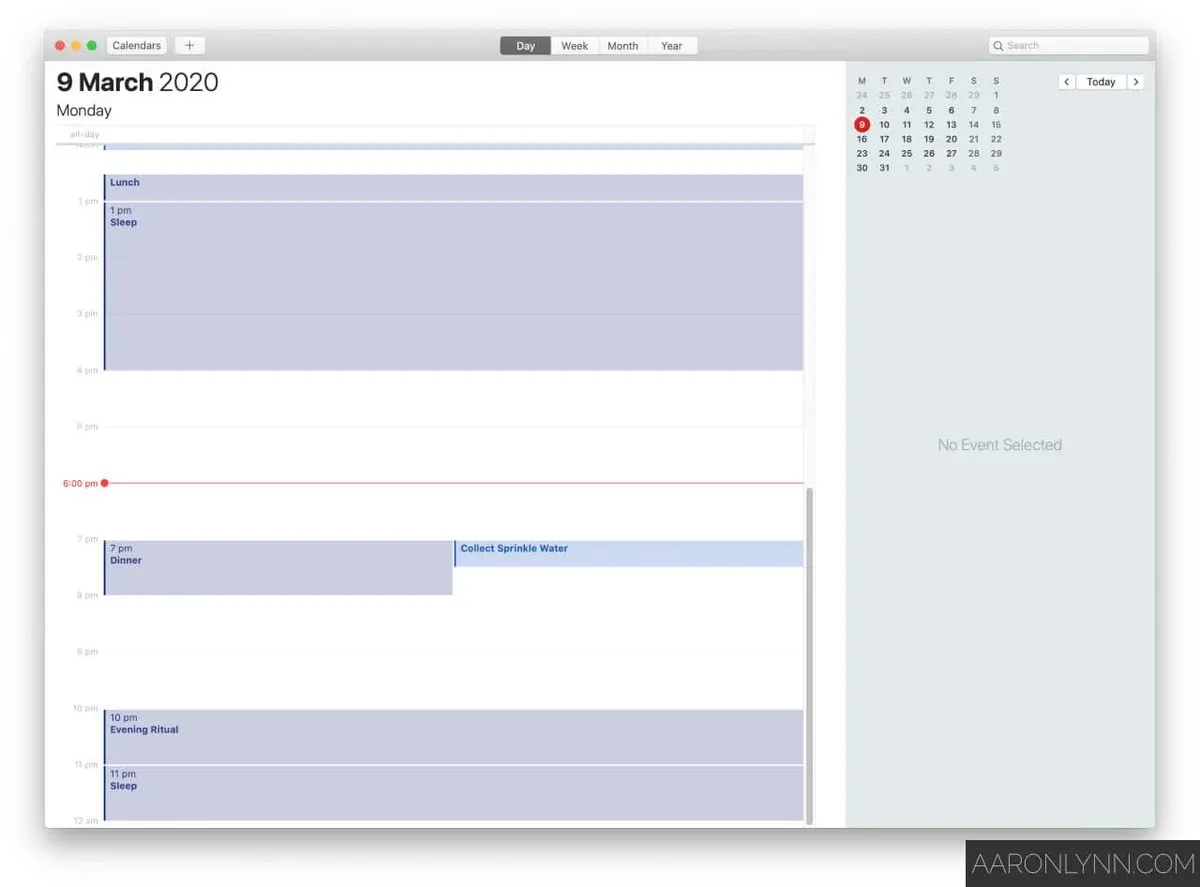Click the new event plus icon

pyautogui.click(x=189, y=45)
